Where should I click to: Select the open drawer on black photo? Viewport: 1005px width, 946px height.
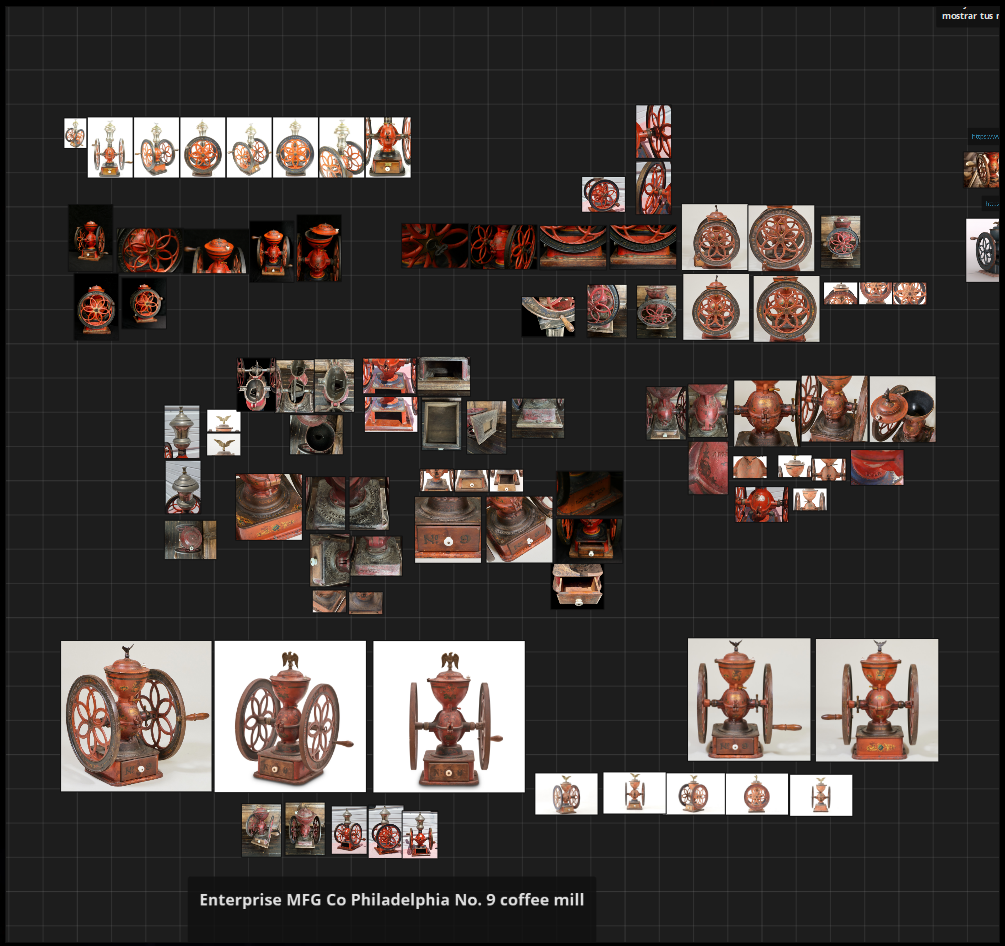[x=577, y=586]
